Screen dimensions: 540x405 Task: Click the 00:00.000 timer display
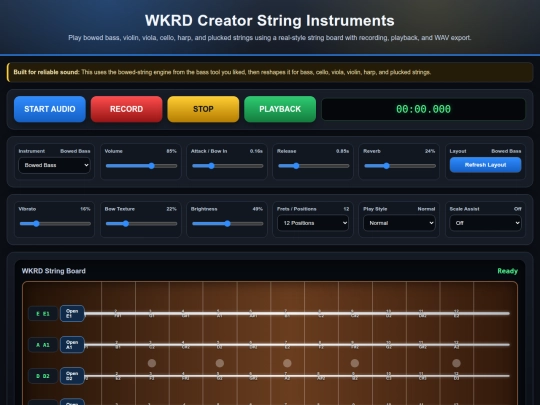pos(423,109)
